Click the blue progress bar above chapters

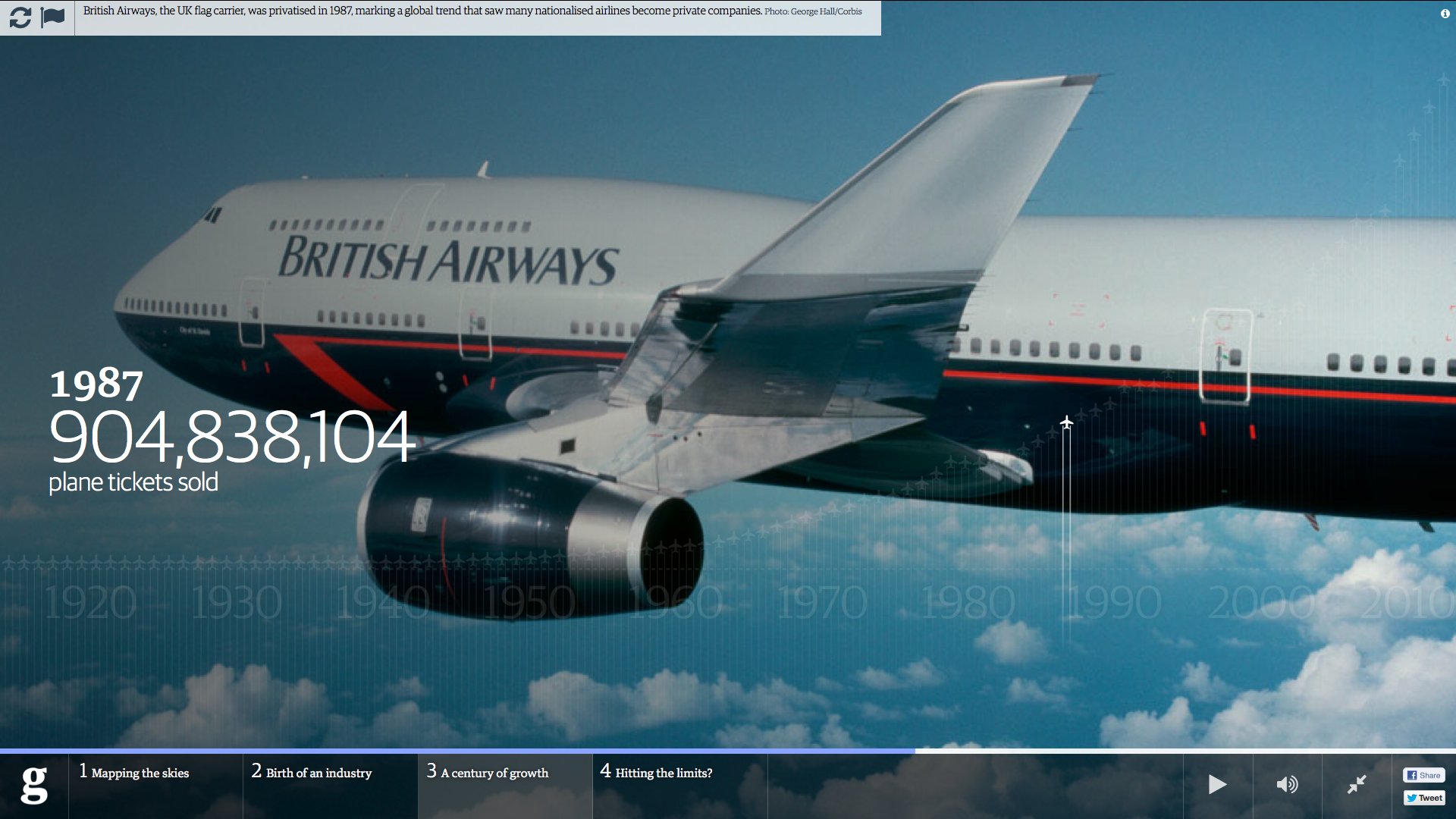pyautogui.click(x=457, y=751)
